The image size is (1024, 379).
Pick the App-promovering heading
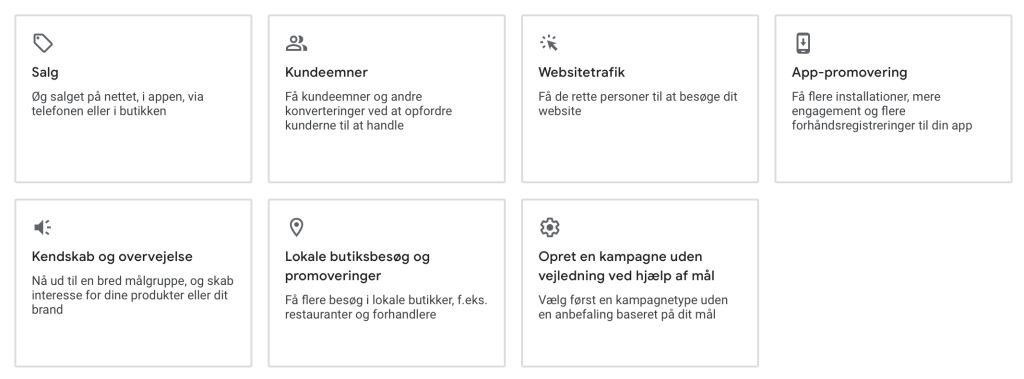point(850,73)
